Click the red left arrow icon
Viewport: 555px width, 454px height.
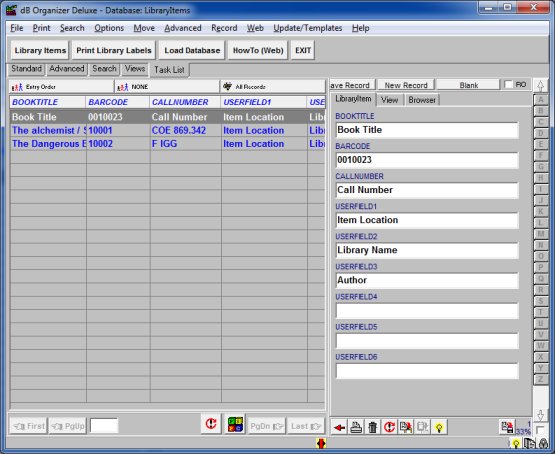(x=339, y=427)
